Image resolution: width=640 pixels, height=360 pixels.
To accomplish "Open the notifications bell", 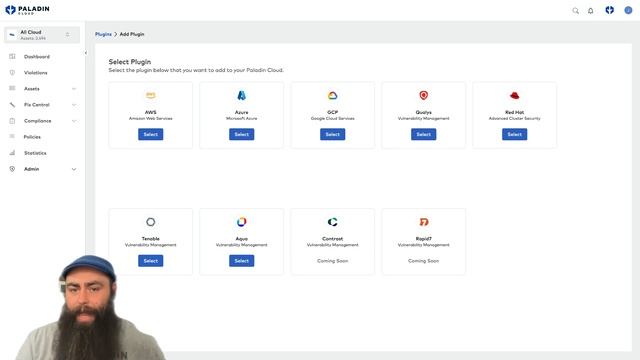I will tap(591, 11).
